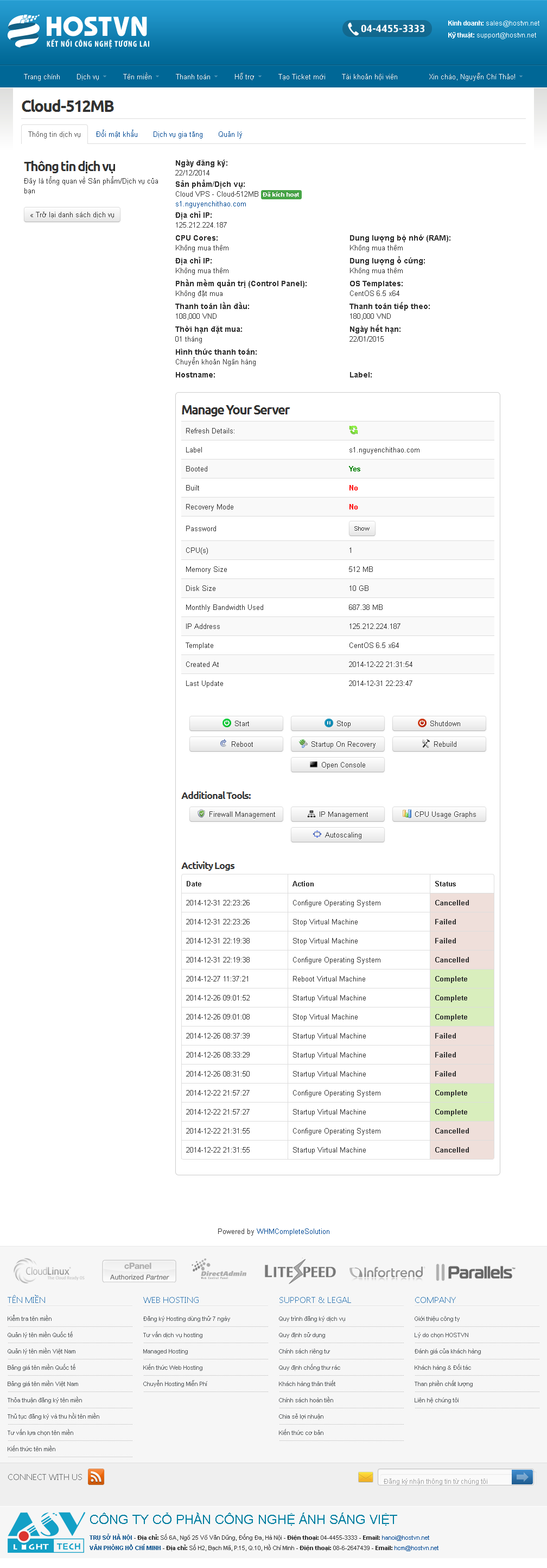Image resolution: width=547 pixels, height=1568 pixels.
Task: Show the server password
Action: pyautogui.click(x=361, y=528)
